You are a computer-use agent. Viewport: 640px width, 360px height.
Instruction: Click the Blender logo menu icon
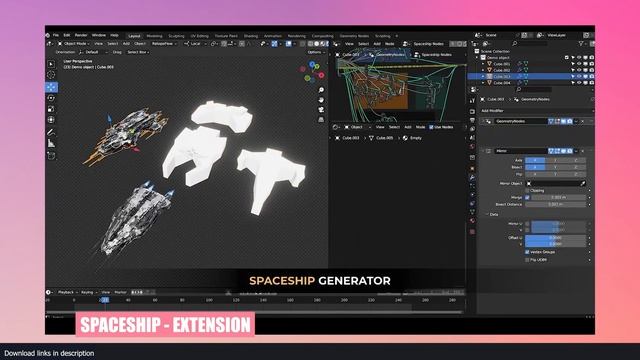(48, 36)
